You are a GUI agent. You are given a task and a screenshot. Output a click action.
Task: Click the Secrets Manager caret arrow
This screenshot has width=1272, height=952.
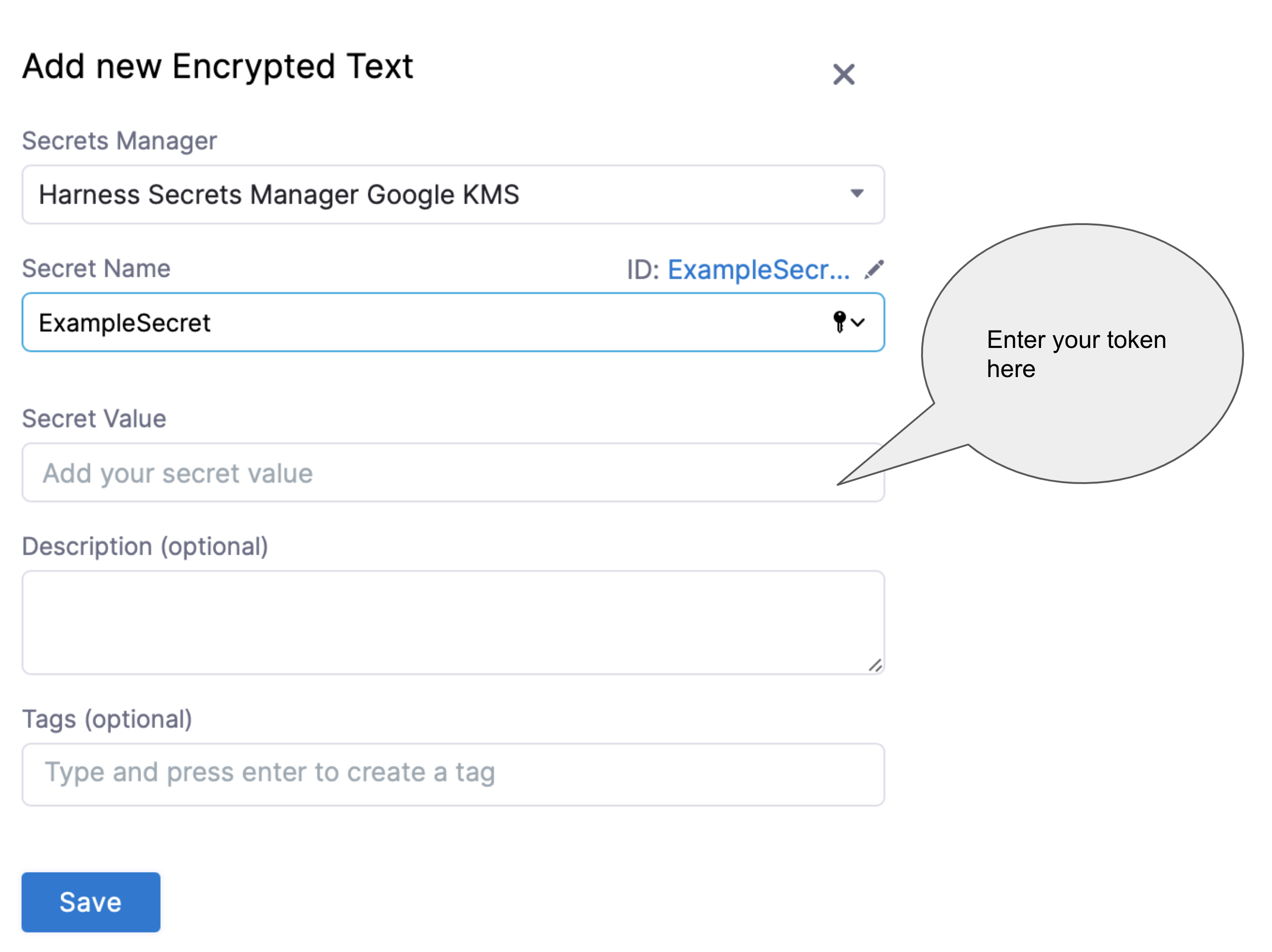857,194
